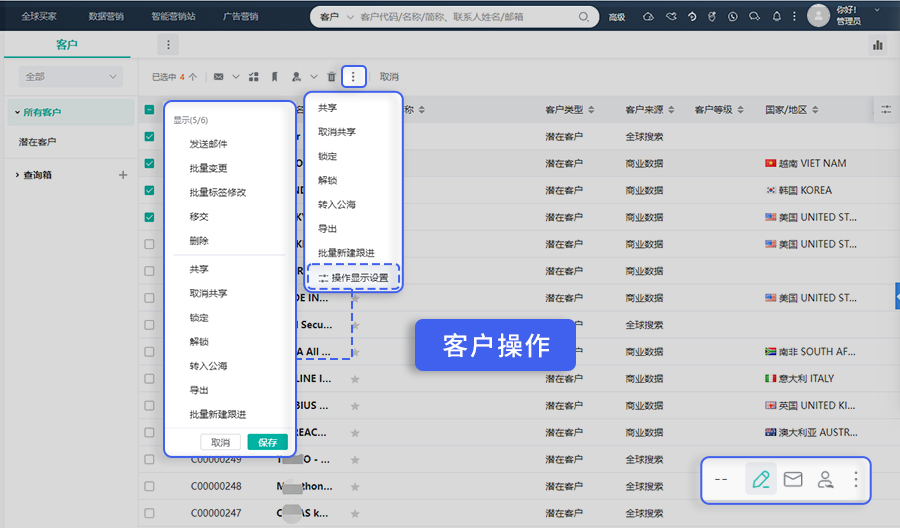Click the bookmark tag toolbar icon
The height and width of the screenshot is (528, 900).
tap(274, 77)
